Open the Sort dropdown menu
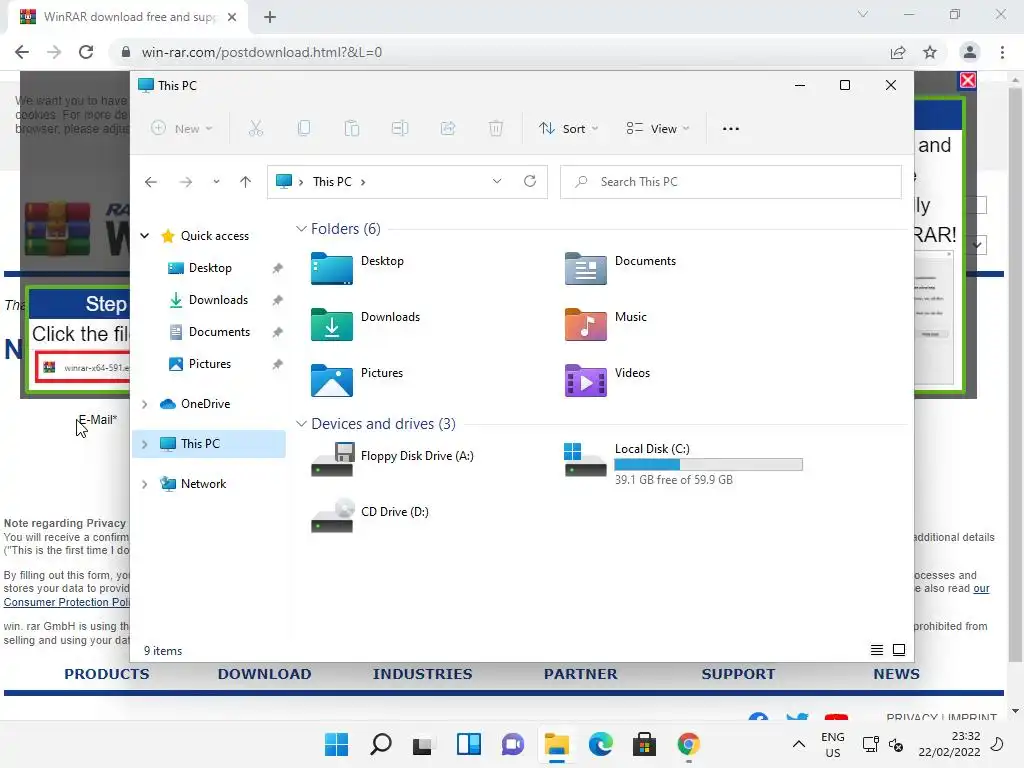The height and width of the screenshot is (768, 1024). (x=568, y=129)
